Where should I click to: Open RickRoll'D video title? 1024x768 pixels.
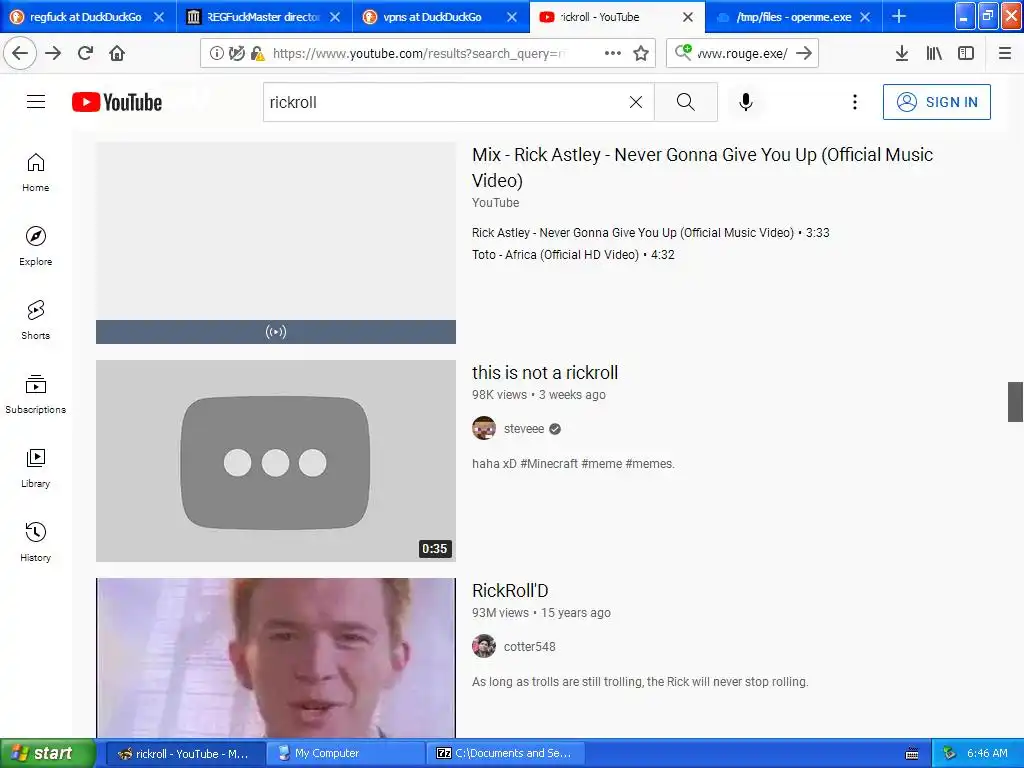510,590
